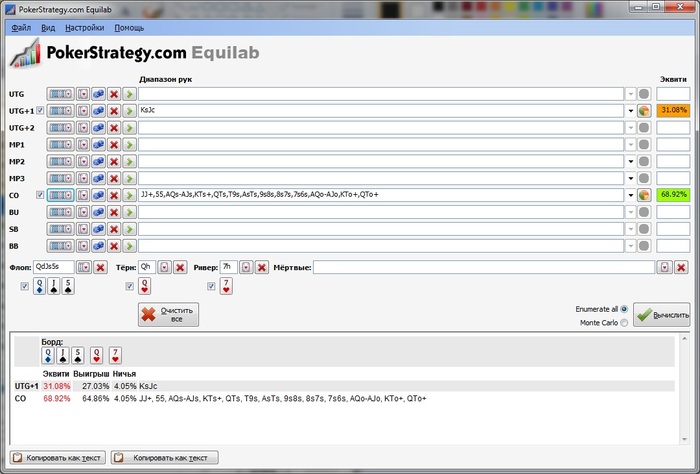Clear the SB range with red X
The image size is (700, 474).
click(114, 229)
